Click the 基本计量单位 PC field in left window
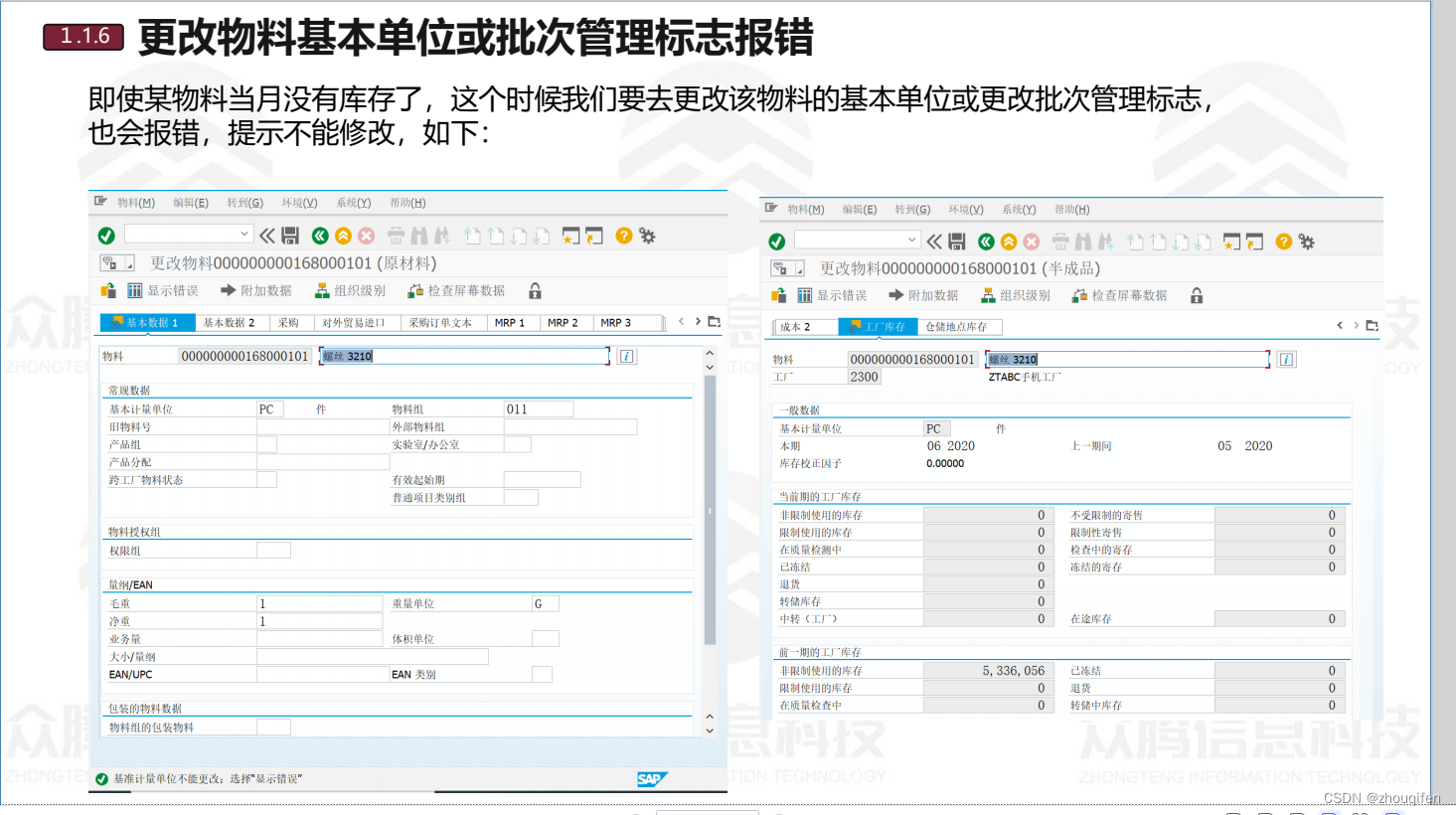 (x=270, y=409)
